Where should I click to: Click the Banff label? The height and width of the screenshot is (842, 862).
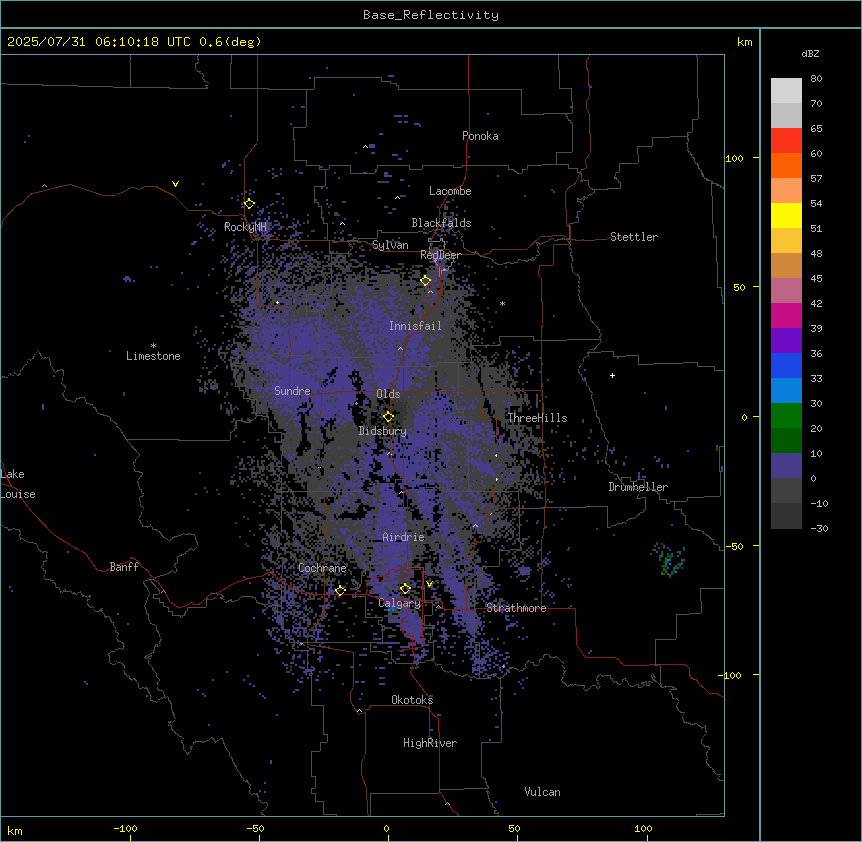124,567
